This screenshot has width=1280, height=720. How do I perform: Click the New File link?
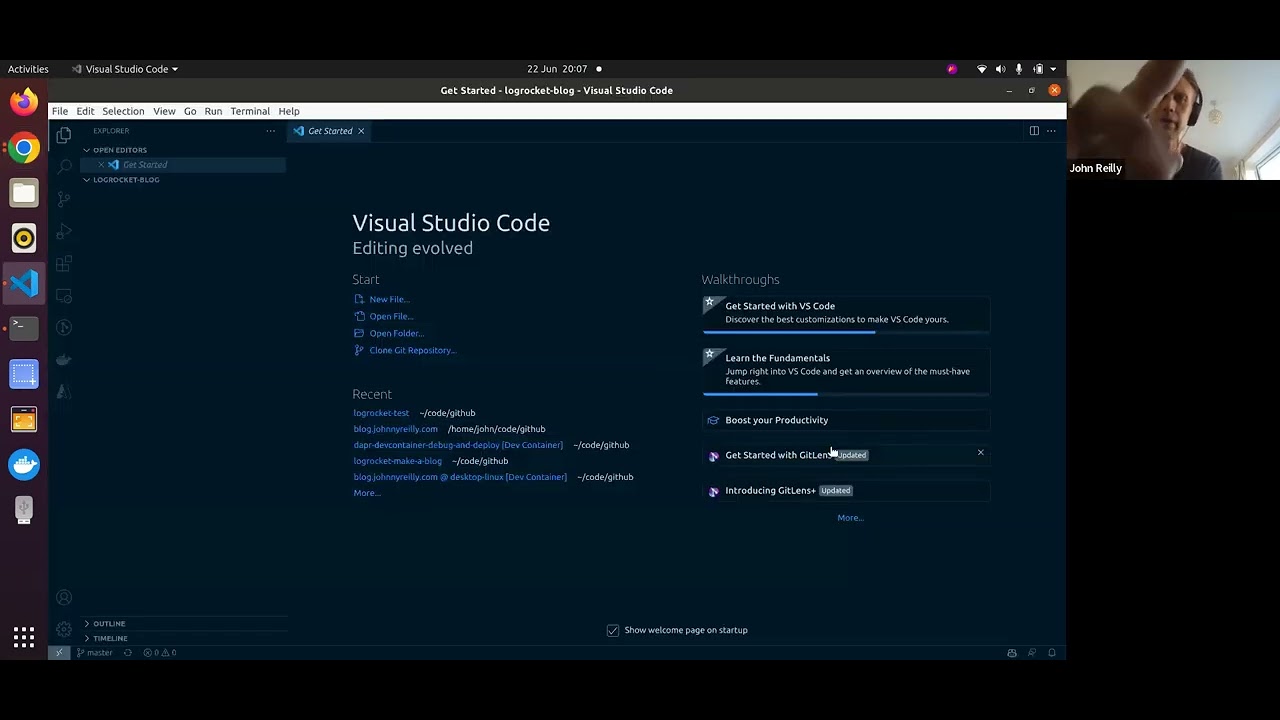pyautogui.click(x=389, y=299)
